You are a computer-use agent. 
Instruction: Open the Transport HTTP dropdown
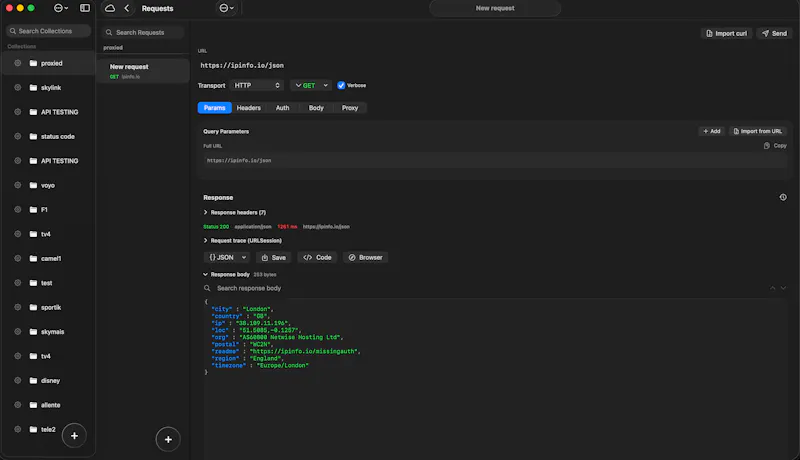pos(257,86)
